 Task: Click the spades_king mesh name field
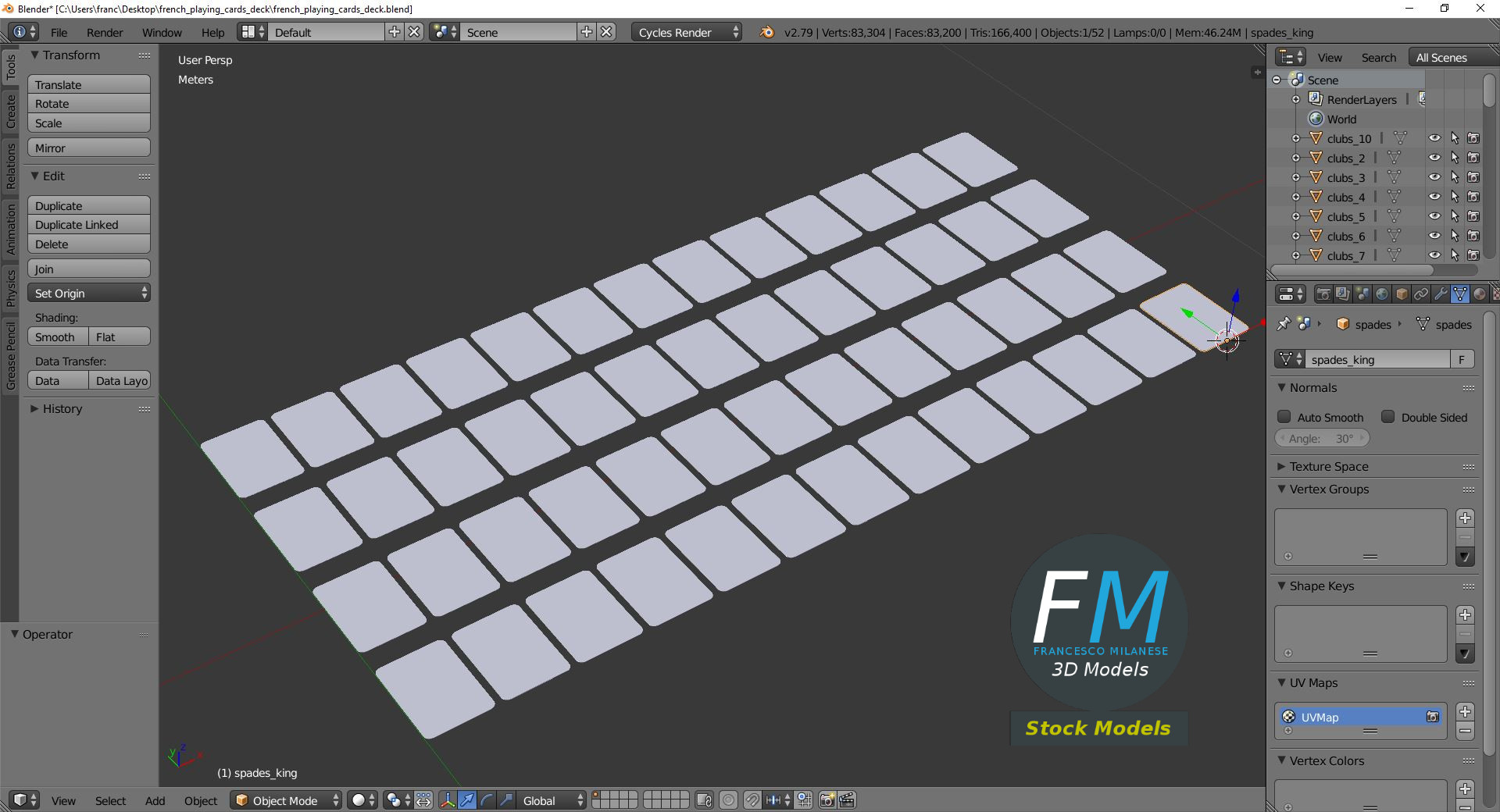coord(1378,359)
